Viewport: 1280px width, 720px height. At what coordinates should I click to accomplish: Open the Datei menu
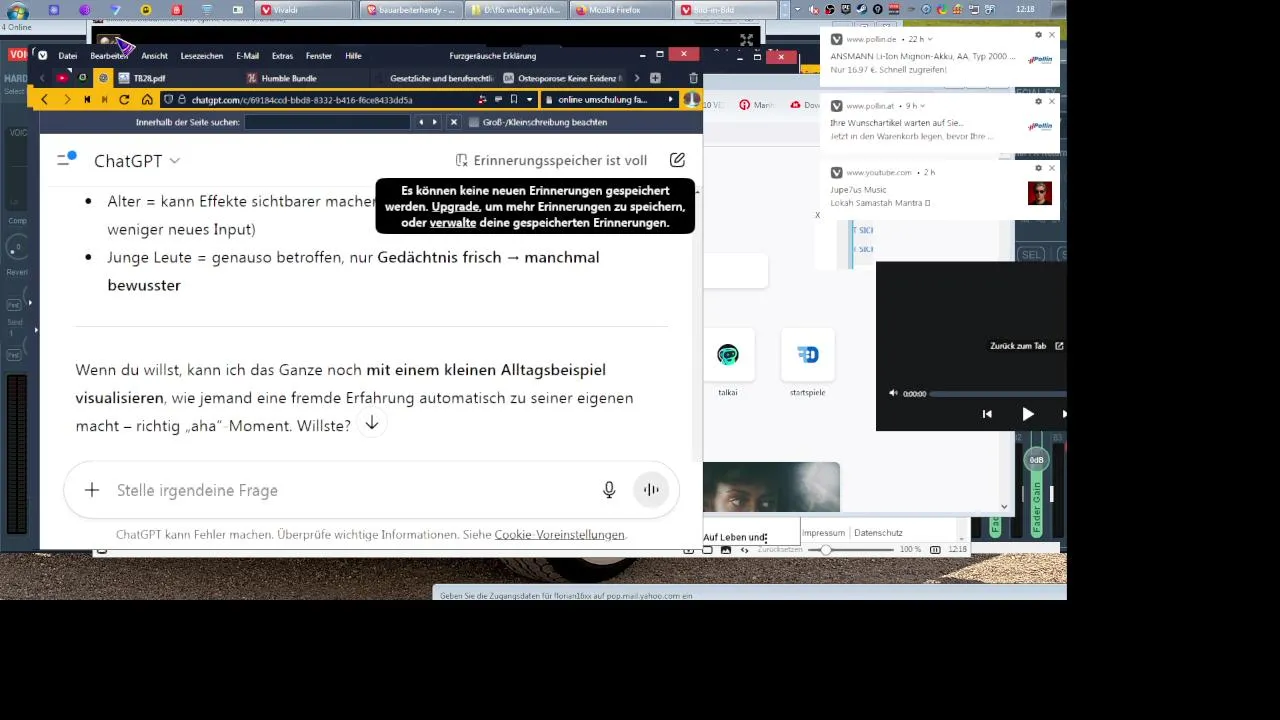coord(68,56)
